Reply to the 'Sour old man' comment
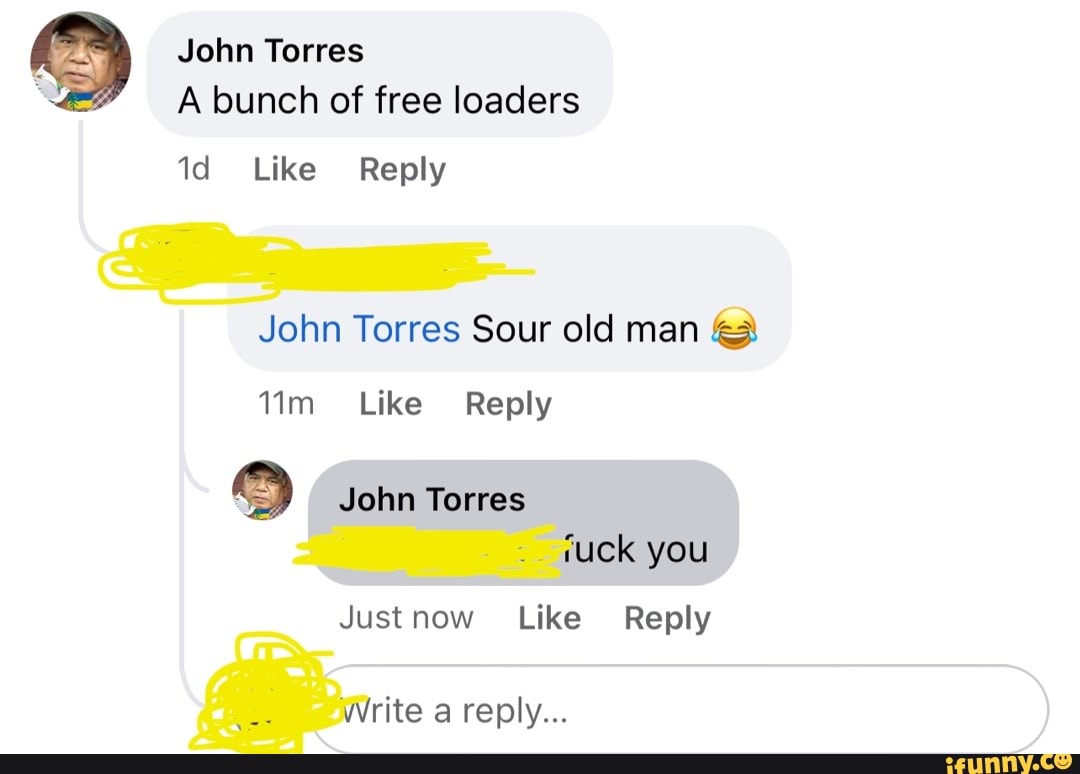1080x774 pixels. tap(508, 404)
